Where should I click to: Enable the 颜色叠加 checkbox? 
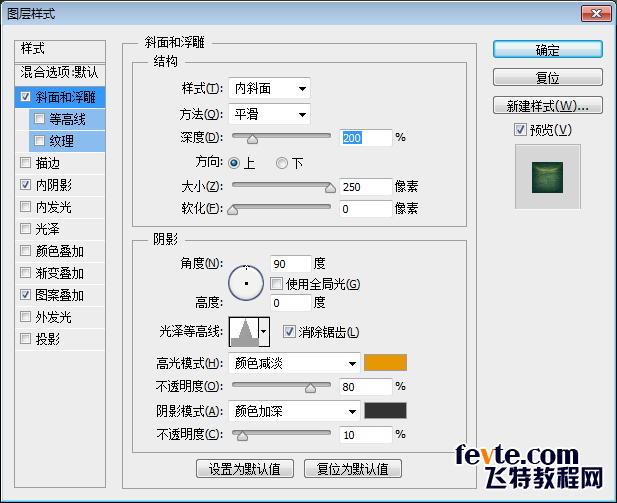[x=26, y=251]
